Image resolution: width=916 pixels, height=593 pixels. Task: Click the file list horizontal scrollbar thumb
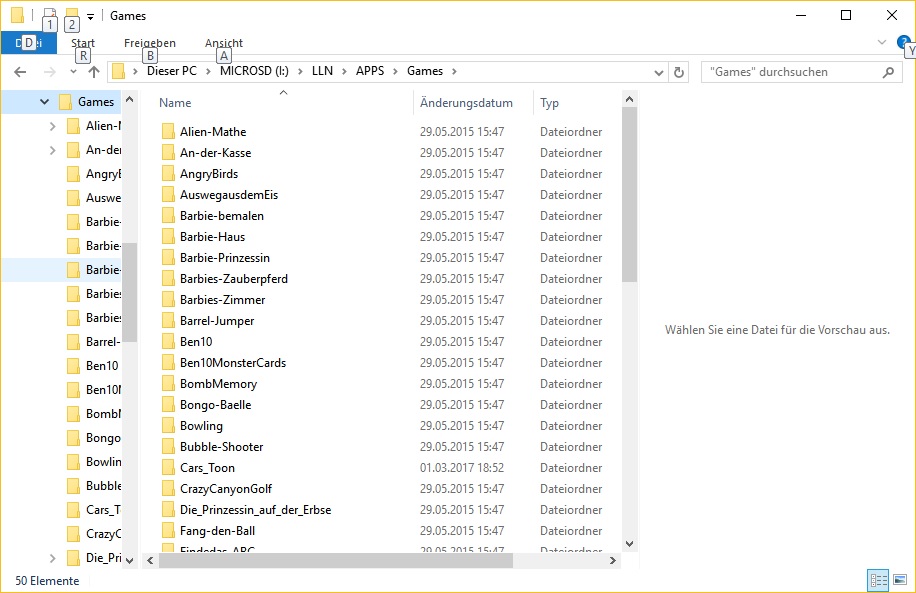[336, 560]
